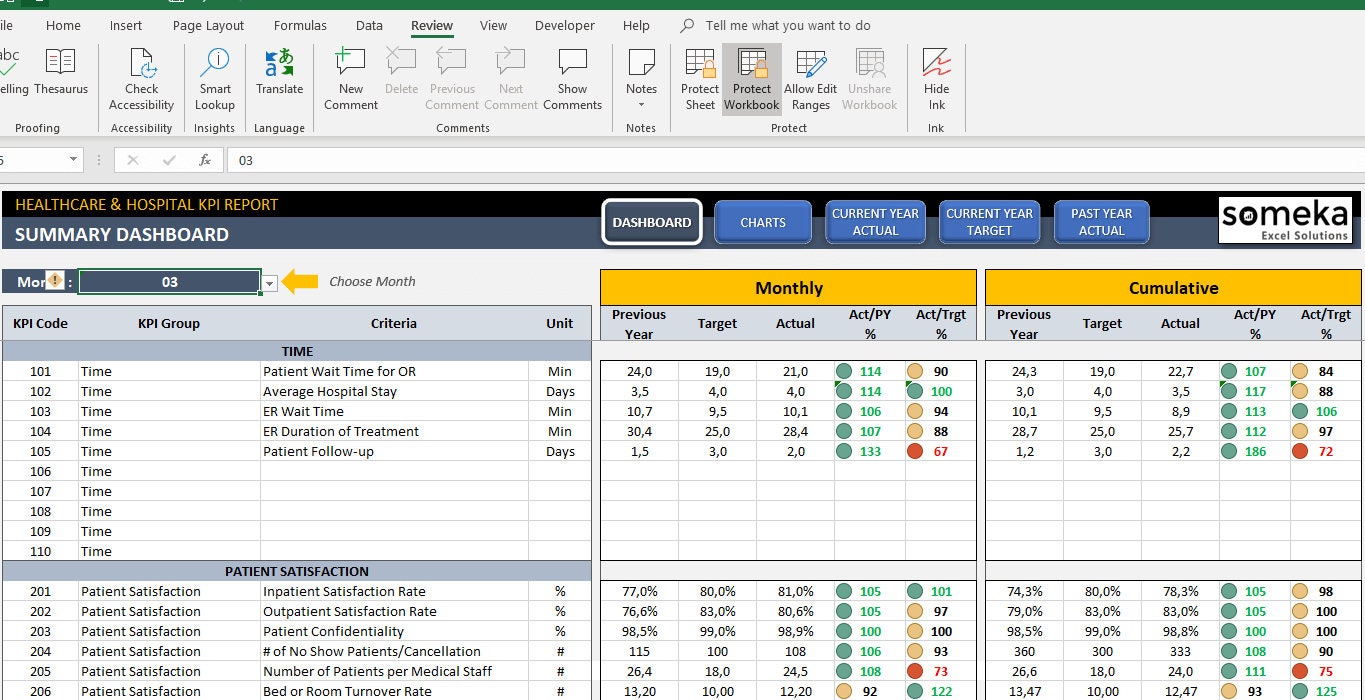Switch to the Formulas ribbon tab
The height and width of the screenshot is (700, 1365).
coord(299,25)
